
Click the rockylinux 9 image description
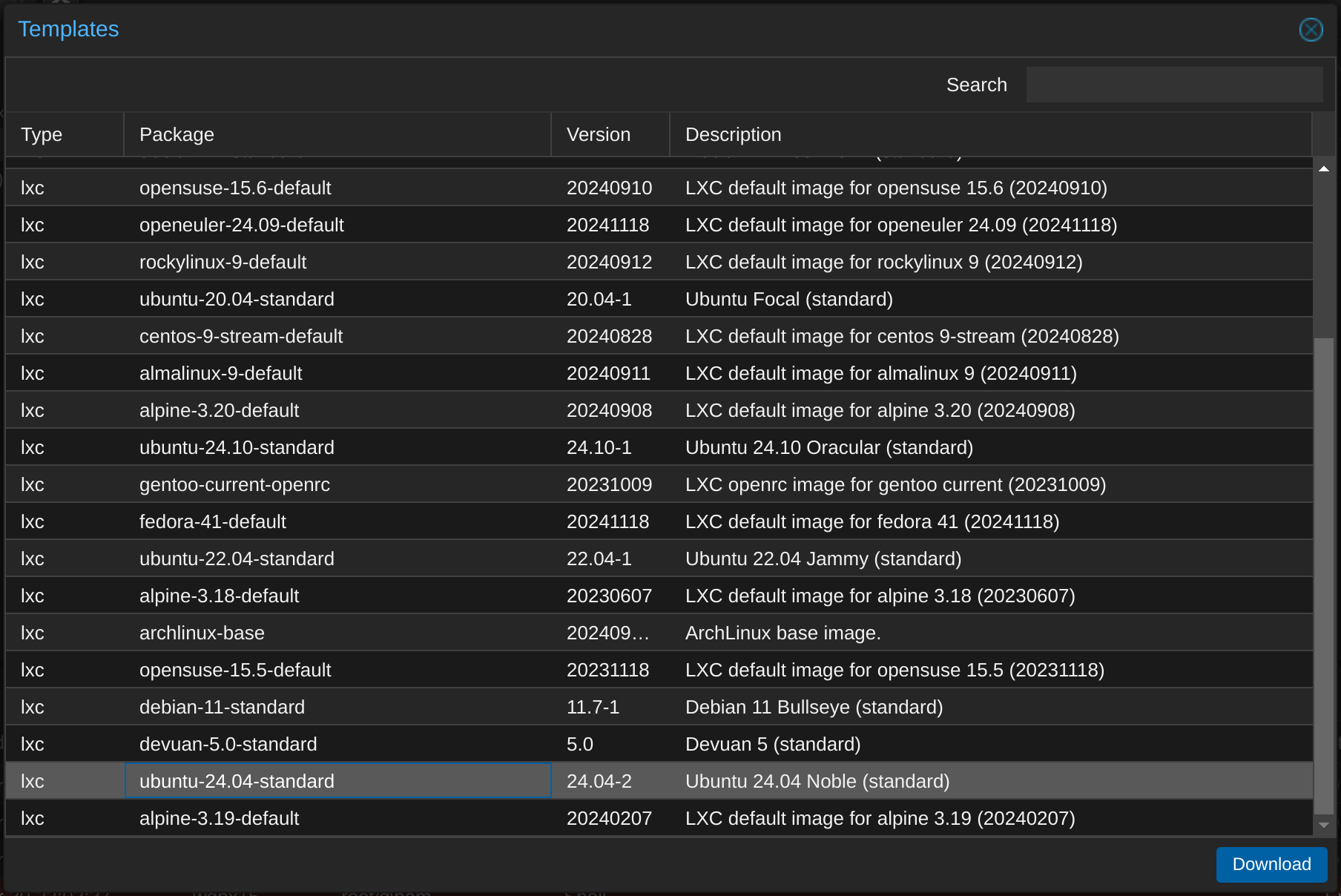click(884, 262)
